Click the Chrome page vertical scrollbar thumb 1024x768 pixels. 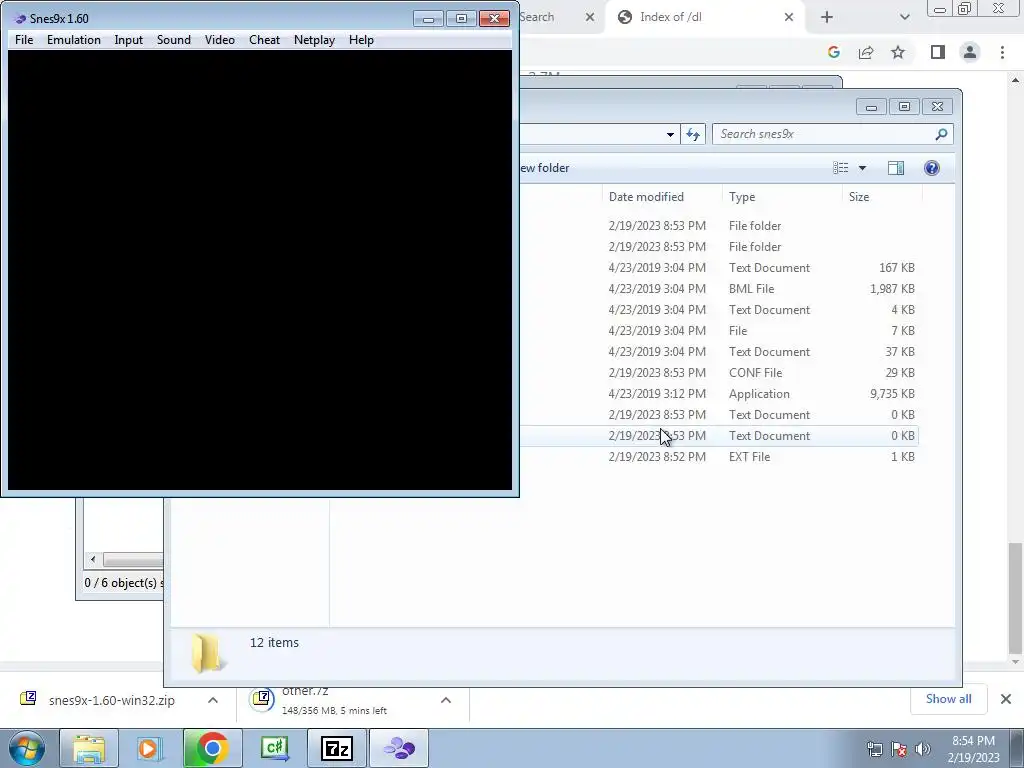(1015, 598)
